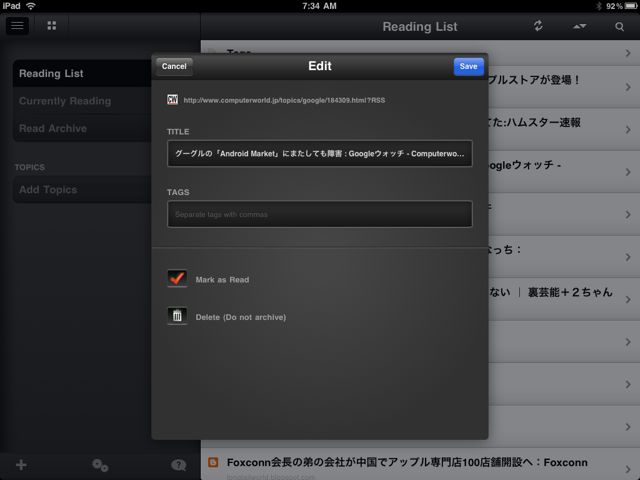Tap the Reading List header title
This screenshot has width=640, height=480.
tap(420, 27)
